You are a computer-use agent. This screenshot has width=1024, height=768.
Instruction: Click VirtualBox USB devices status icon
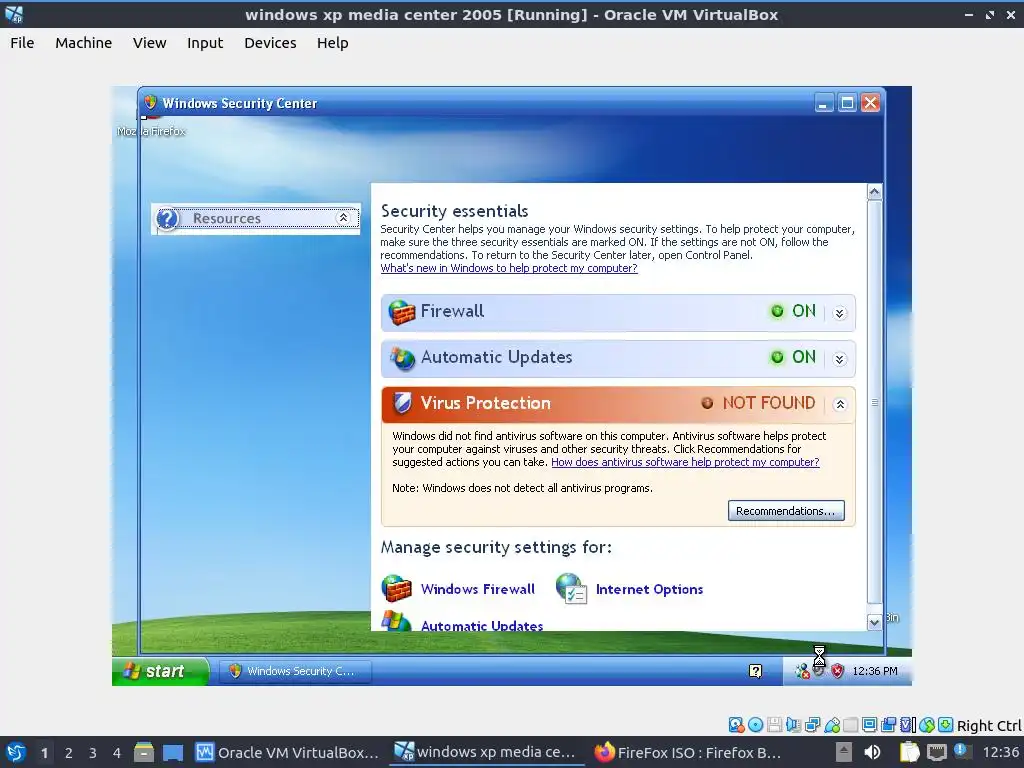coord(832,725)
